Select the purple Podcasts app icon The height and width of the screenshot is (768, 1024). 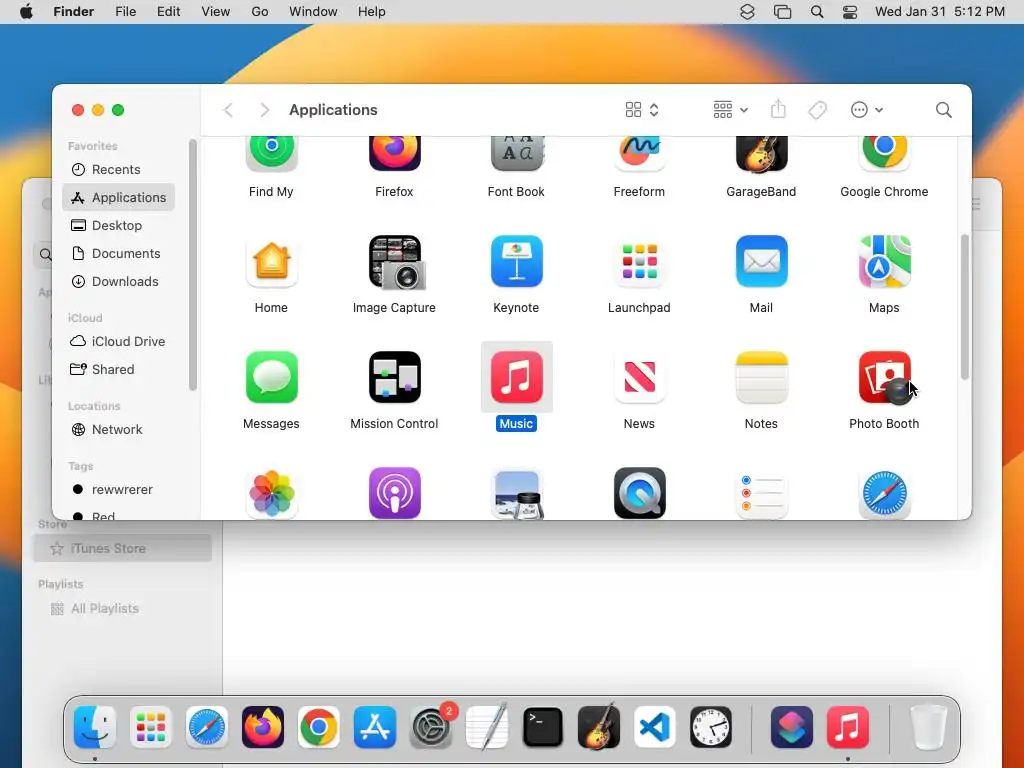point(394,493)
